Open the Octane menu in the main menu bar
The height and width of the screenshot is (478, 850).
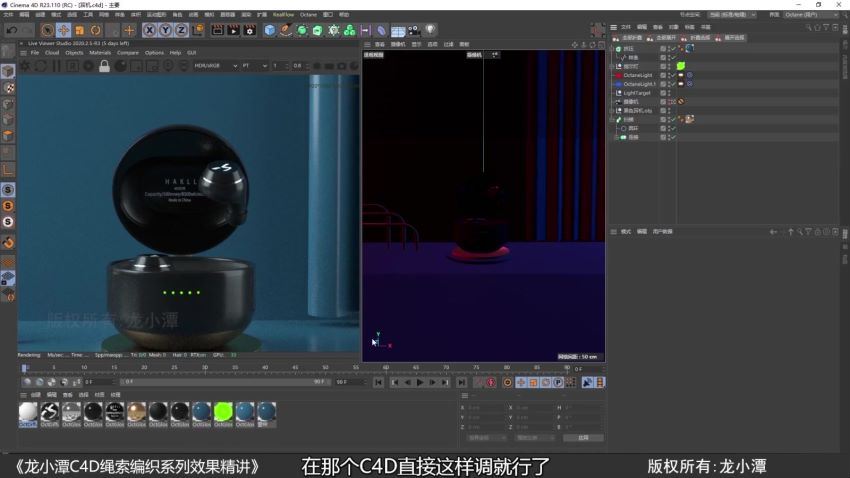(308, 15)
